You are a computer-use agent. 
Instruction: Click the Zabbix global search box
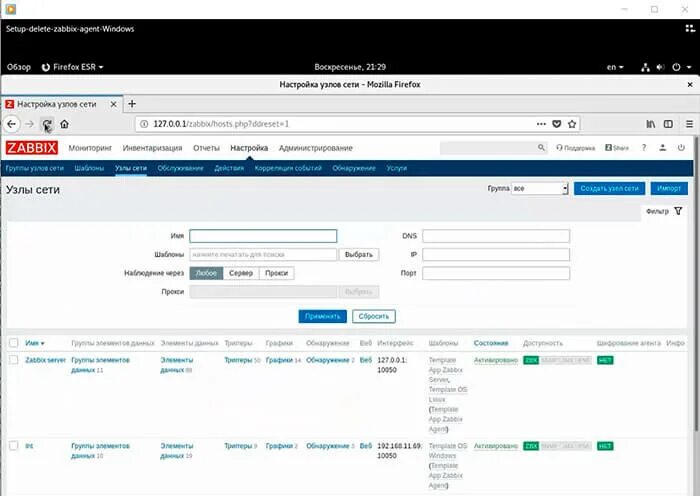click(488, 147)
